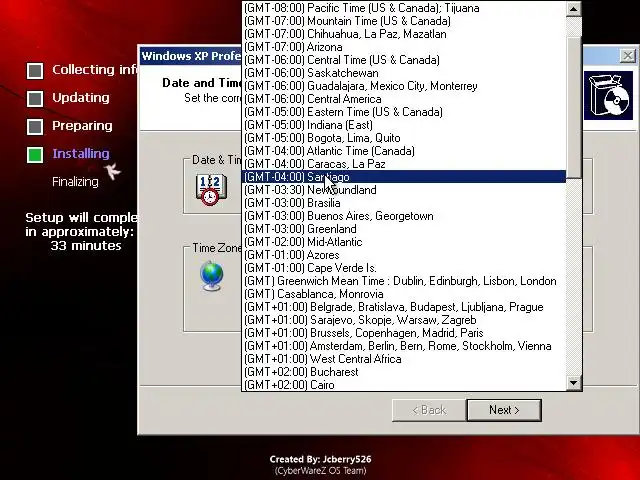Select Buenos Aires, Georgetown
640x480 pixels.
[404, 216]
